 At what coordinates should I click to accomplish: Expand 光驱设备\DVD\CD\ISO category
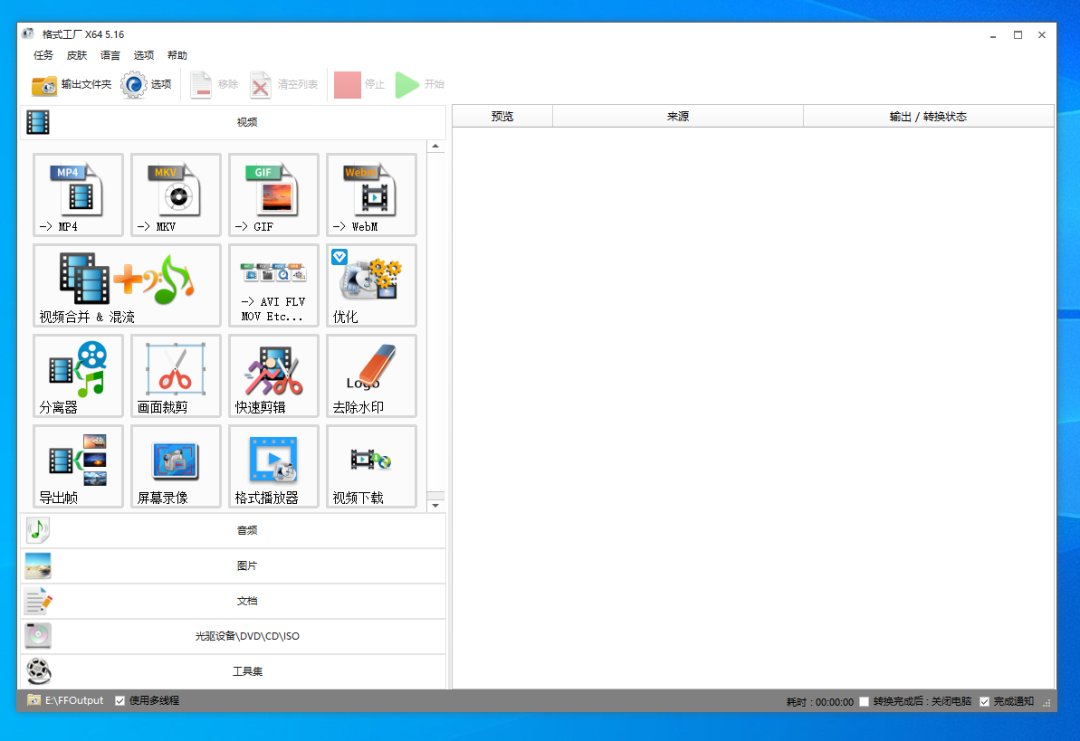tap(233, 636)
